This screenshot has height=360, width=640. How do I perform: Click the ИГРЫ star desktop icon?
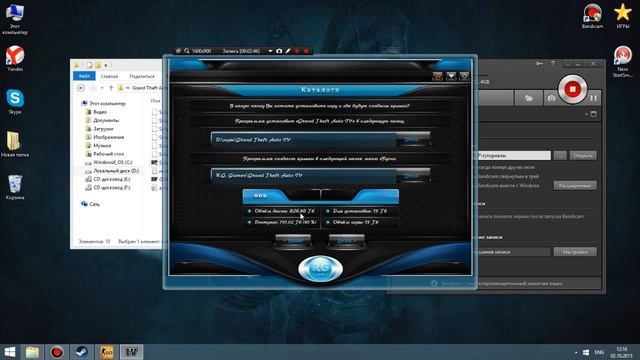tap(622, 16)
